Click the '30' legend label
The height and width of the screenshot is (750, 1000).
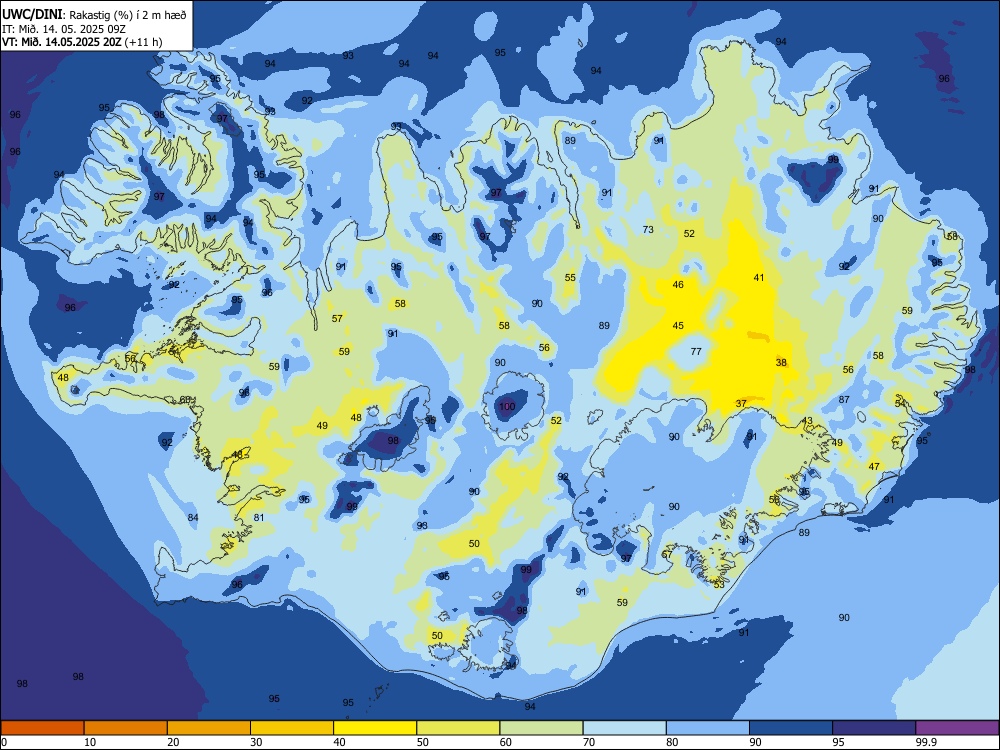point(256,742)
